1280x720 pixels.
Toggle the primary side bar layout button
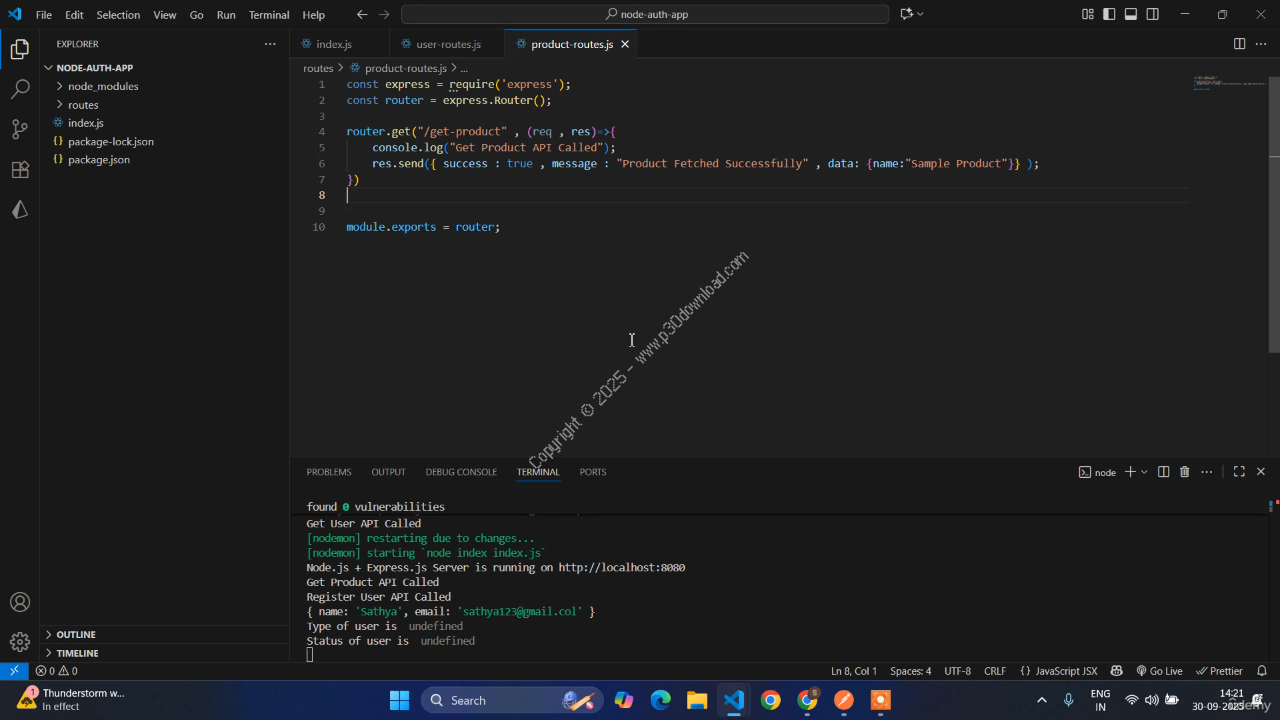(x=1109, y=15)
